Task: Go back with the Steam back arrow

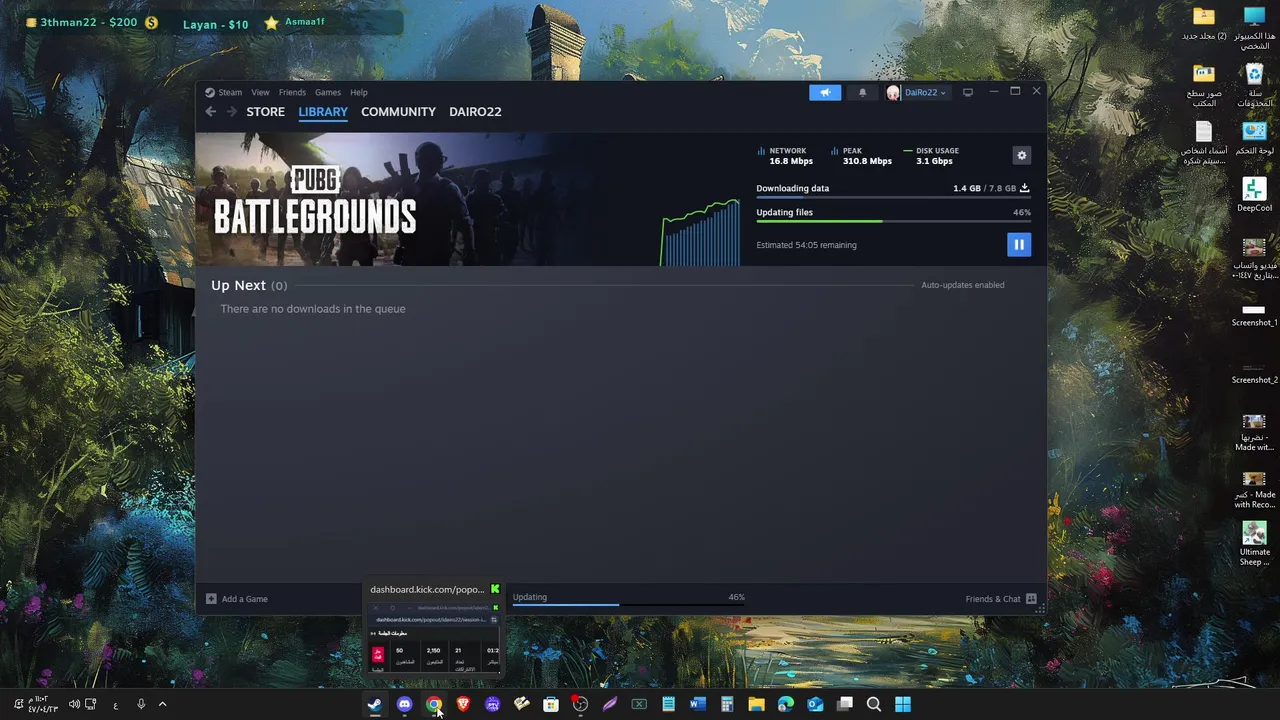Action: click(210, 111)
